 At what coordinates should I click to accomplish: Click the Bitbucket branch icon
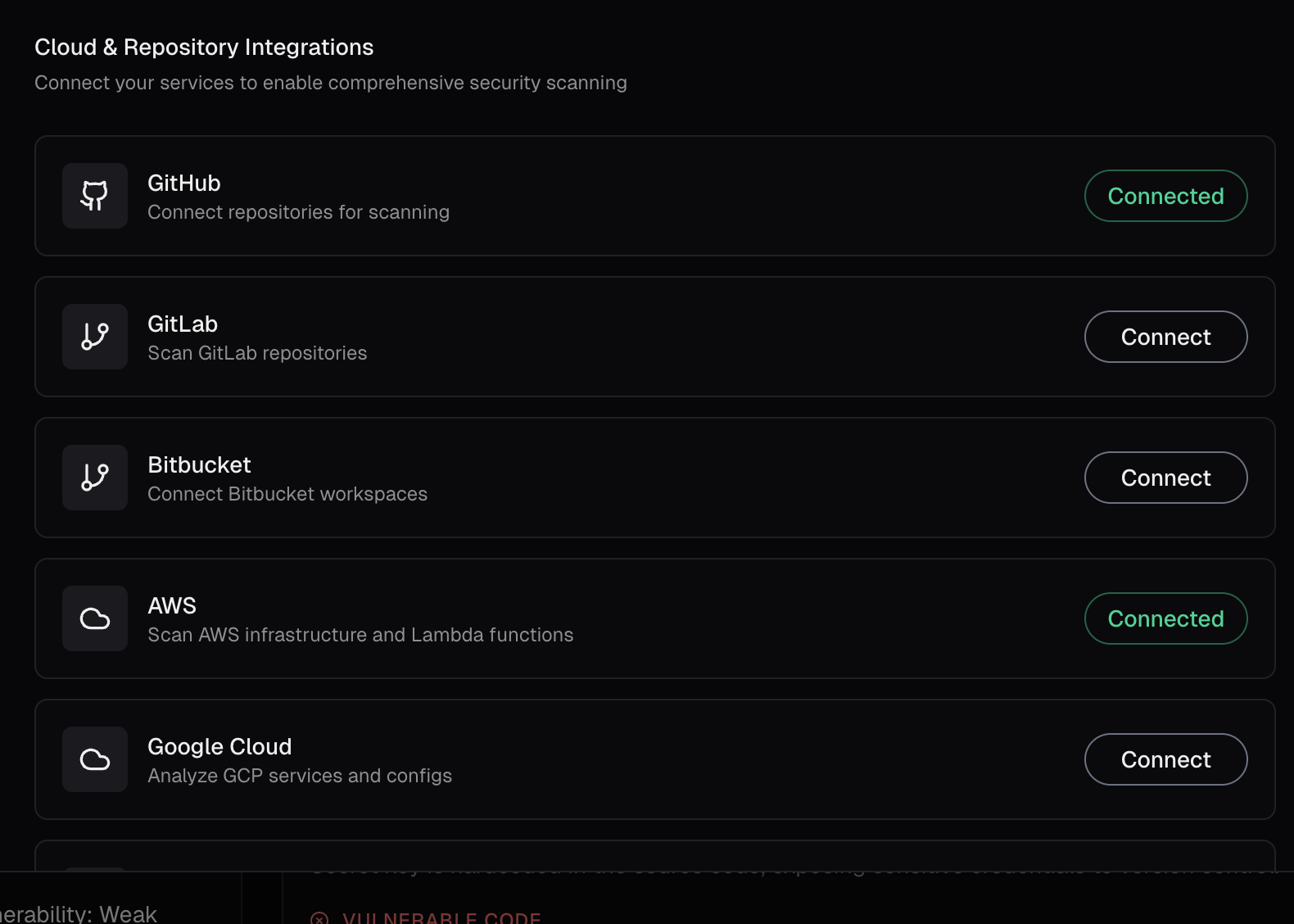94,478
